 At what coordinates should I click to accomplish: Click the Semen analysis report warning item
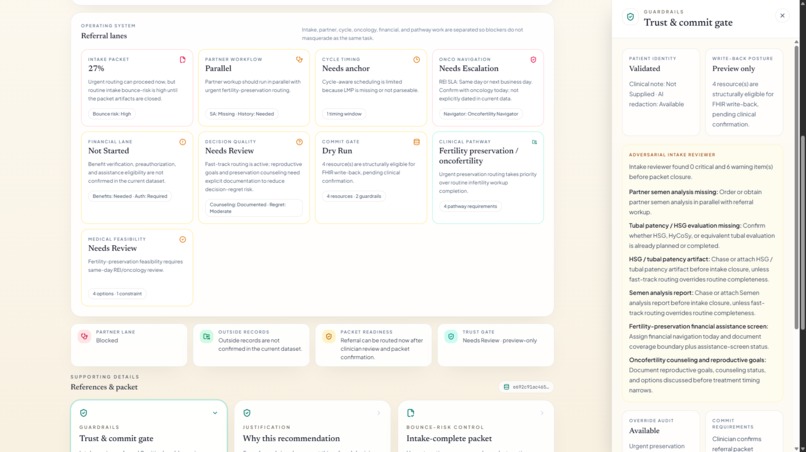click(702, 303)
